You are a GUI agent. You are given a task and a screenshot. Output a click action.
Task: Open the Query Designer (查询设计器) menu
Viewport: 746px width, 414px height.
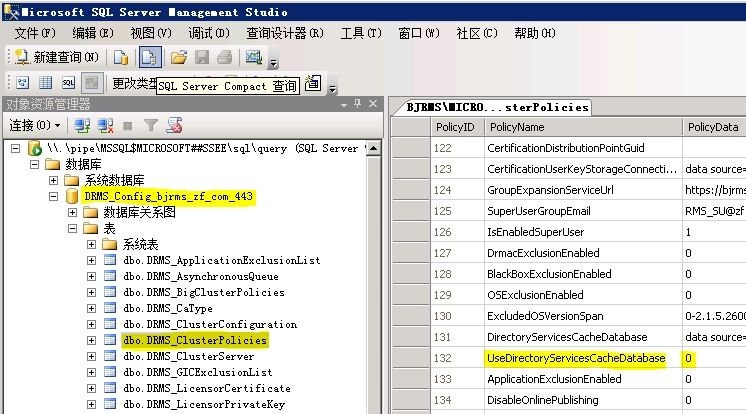pos(285,33)
